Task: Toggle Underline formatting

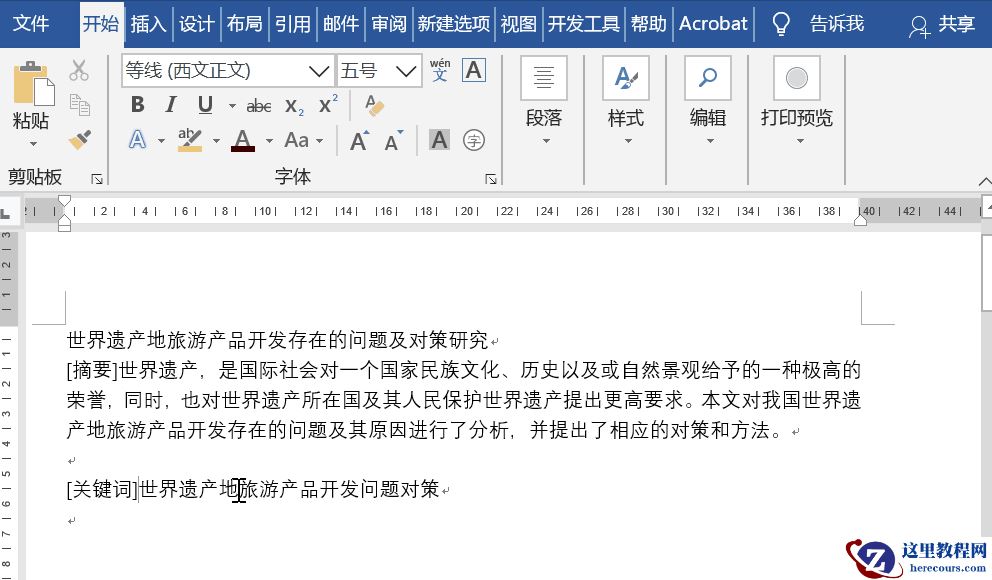Action: coord(205,104)
